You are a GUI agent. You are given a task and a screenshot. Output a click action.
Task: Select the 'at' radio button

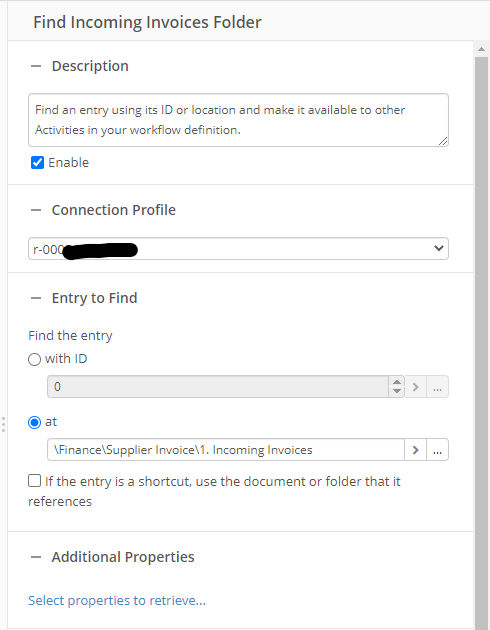35,422
